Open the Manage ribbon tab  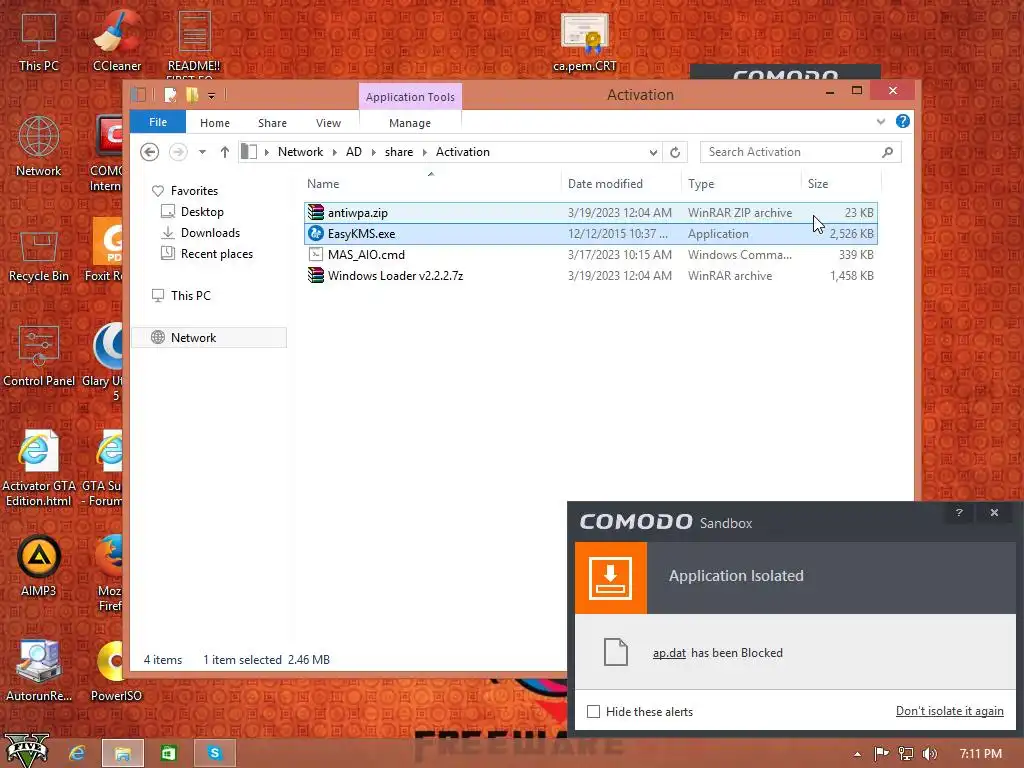pyautogui.click(x=410, y=123)
